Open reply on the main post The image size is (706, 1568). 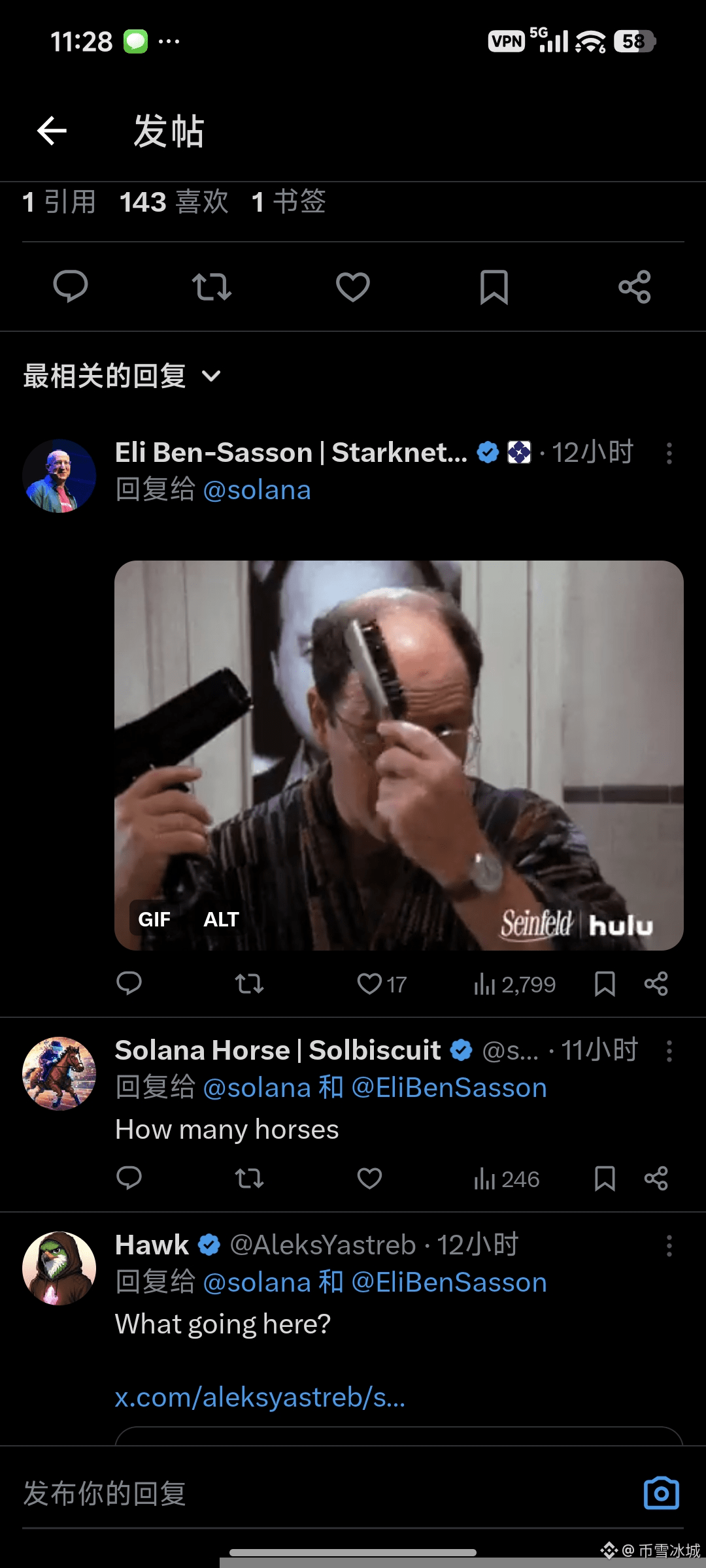71,286
